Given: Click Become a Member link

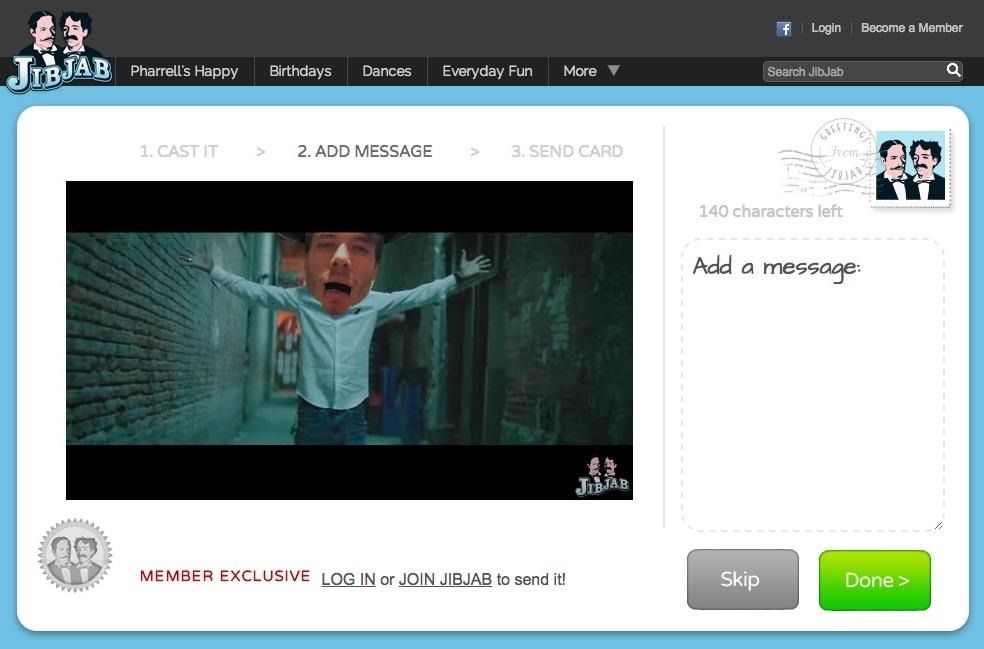Looking at the screenshot, I should [911, 28].
